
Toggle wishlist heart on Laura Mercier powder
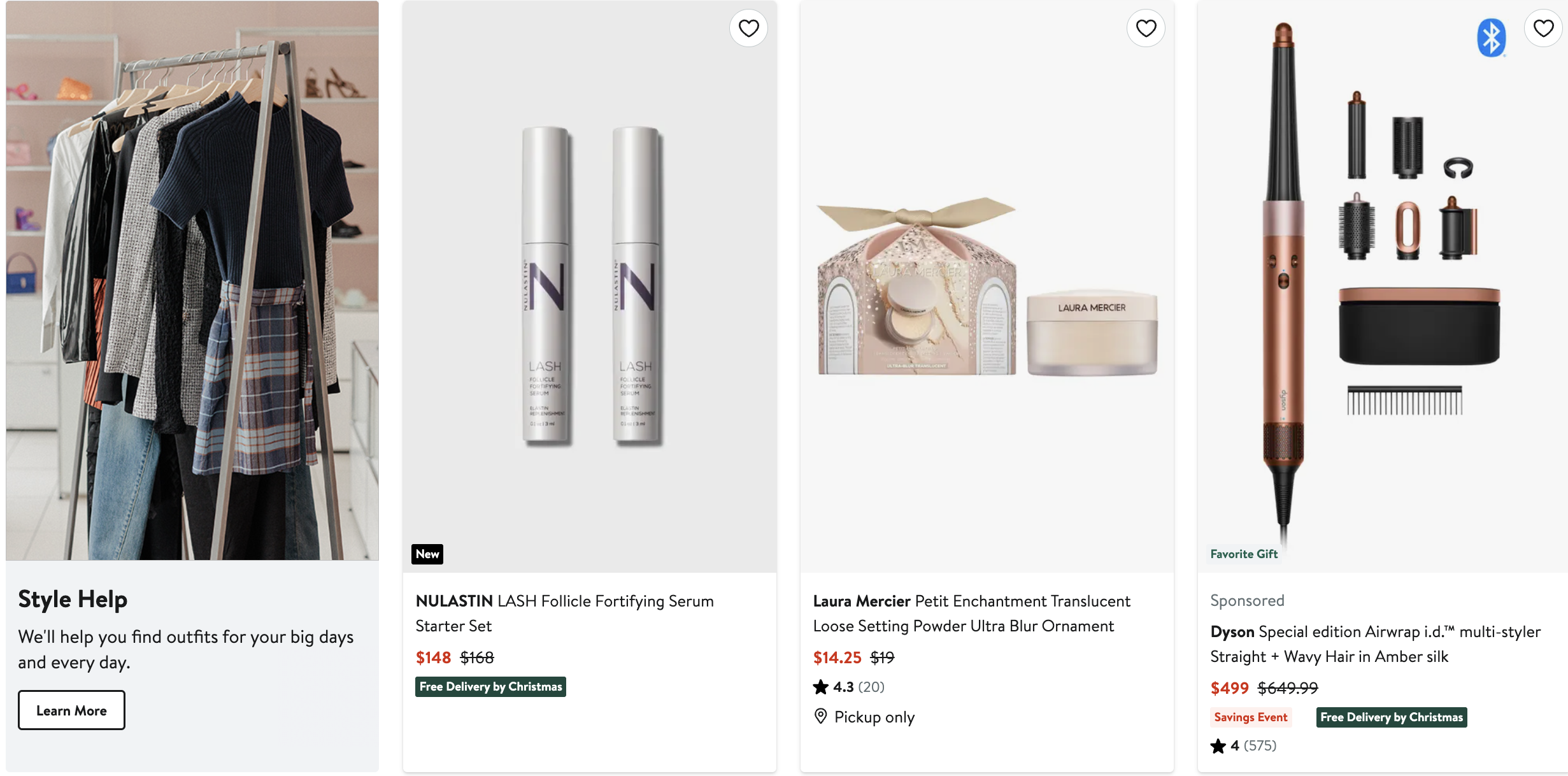tap(1146, 28)
